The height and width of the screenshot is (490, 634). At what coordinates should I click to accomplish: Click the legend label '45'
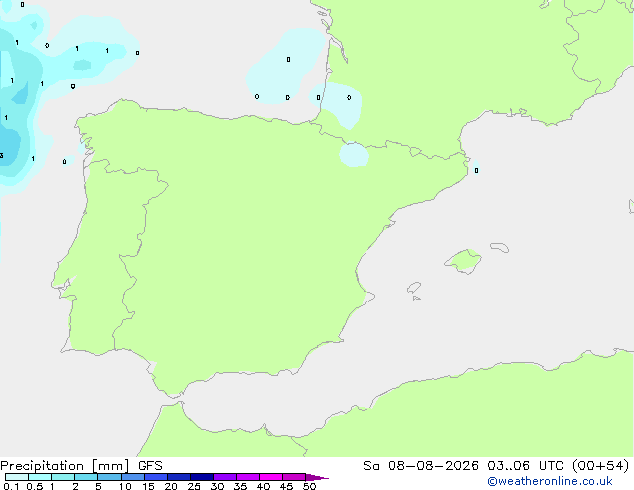tap(286, 486)
